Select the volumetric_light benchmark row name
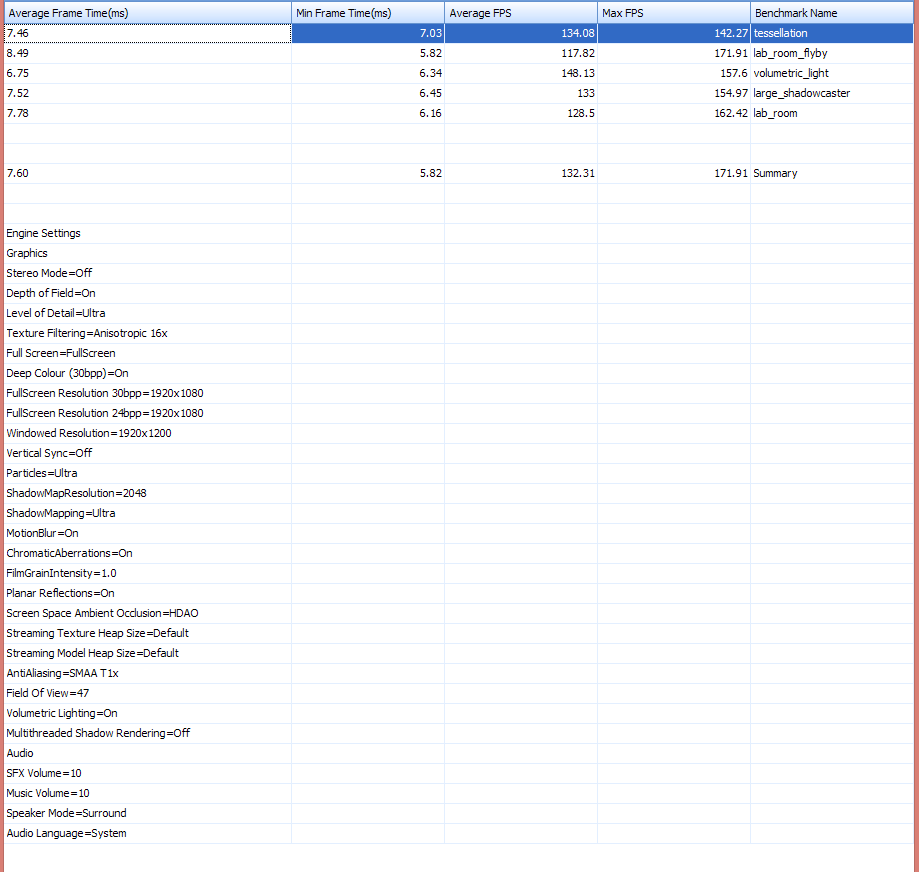919x872 pixels. (x=791, y=73)
